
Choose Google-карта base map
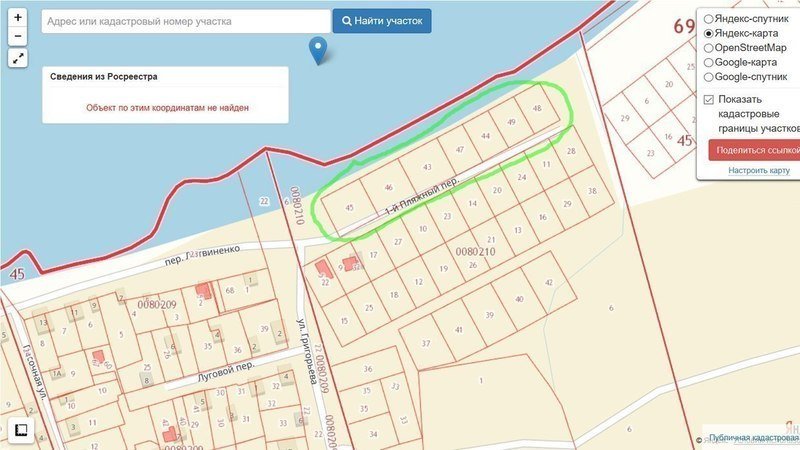pyautogui.click(x=708, y=62)
